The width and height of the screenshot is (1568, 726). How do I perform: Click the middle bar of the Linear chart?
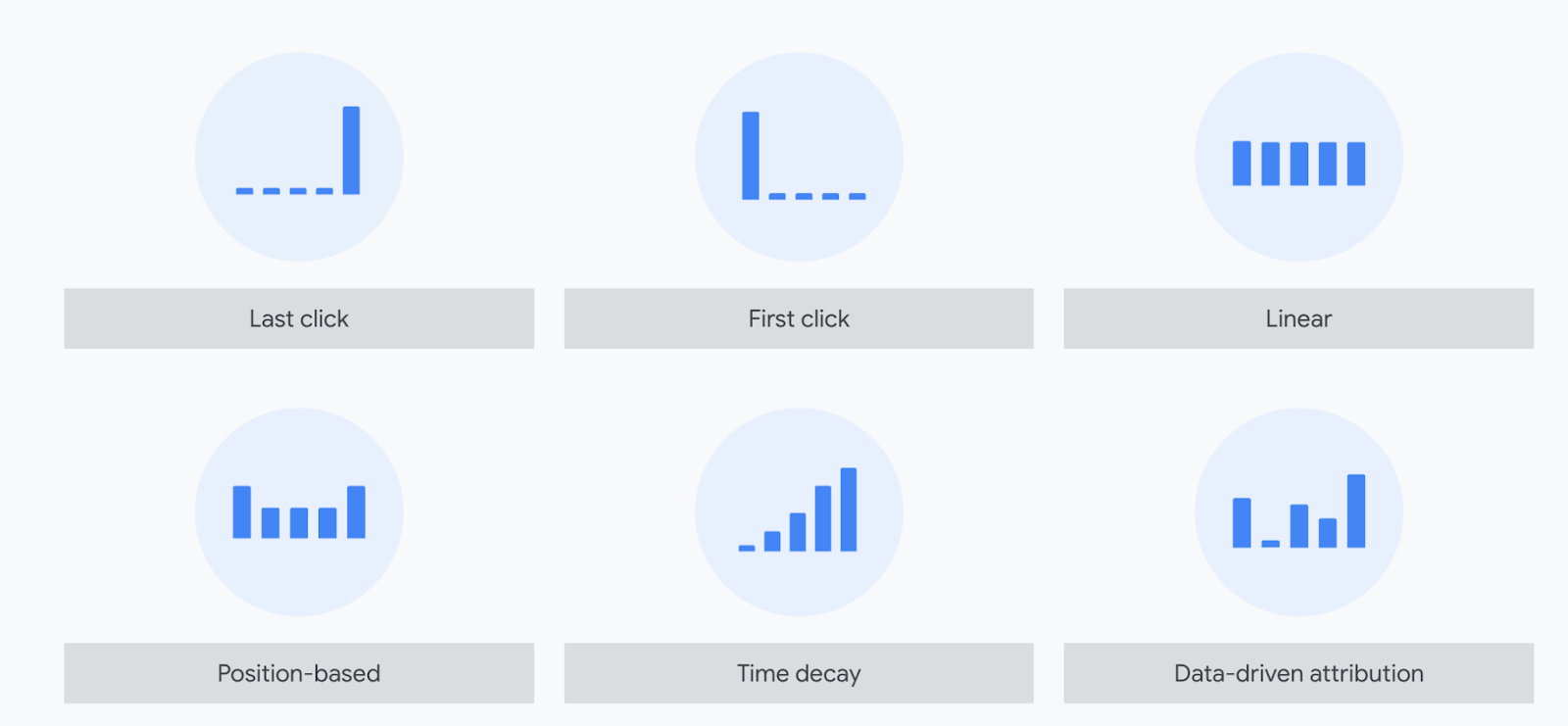[x=1299, y=164]
